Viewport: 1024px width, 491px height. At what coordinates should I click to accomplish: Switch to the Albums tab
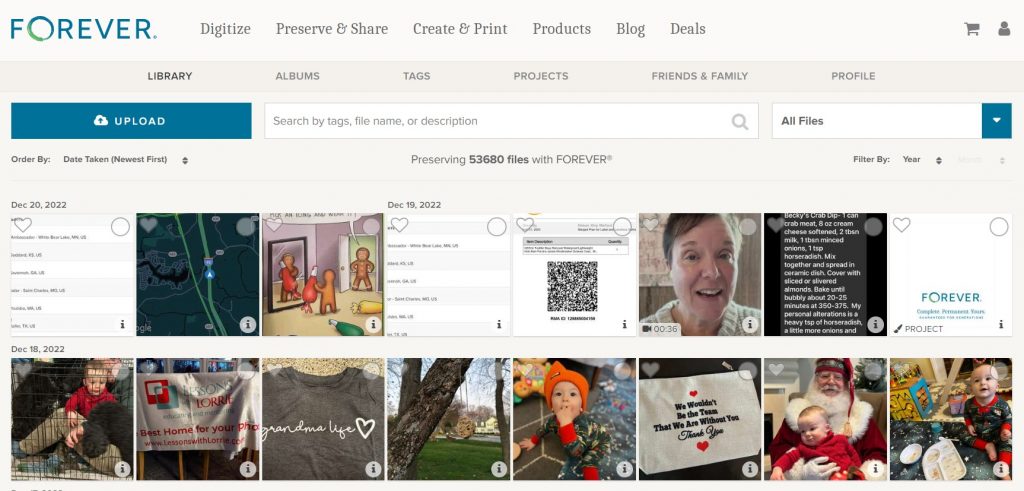pyautogui.click(x=297, y=76)
